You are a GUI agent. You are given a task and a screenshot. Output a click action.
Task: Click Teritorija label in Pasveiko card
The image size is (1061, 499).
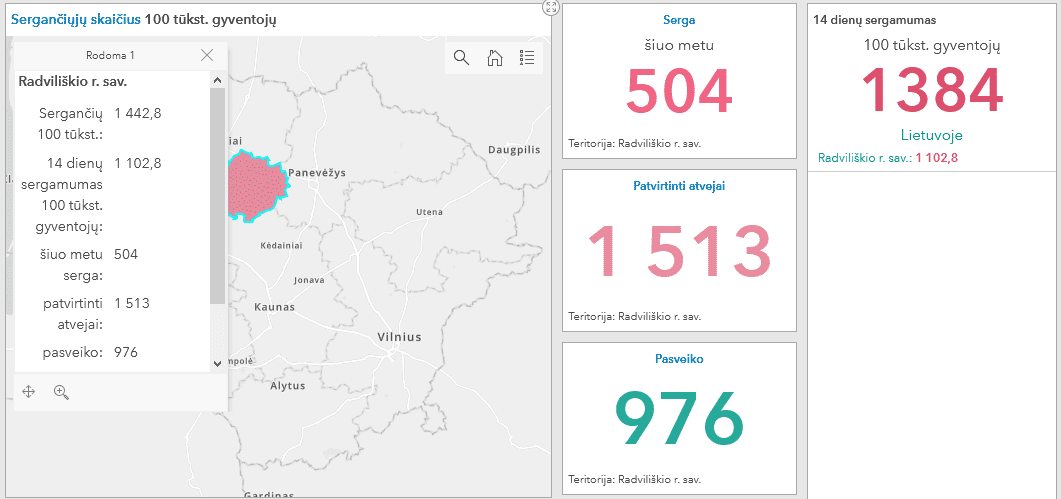635,479
